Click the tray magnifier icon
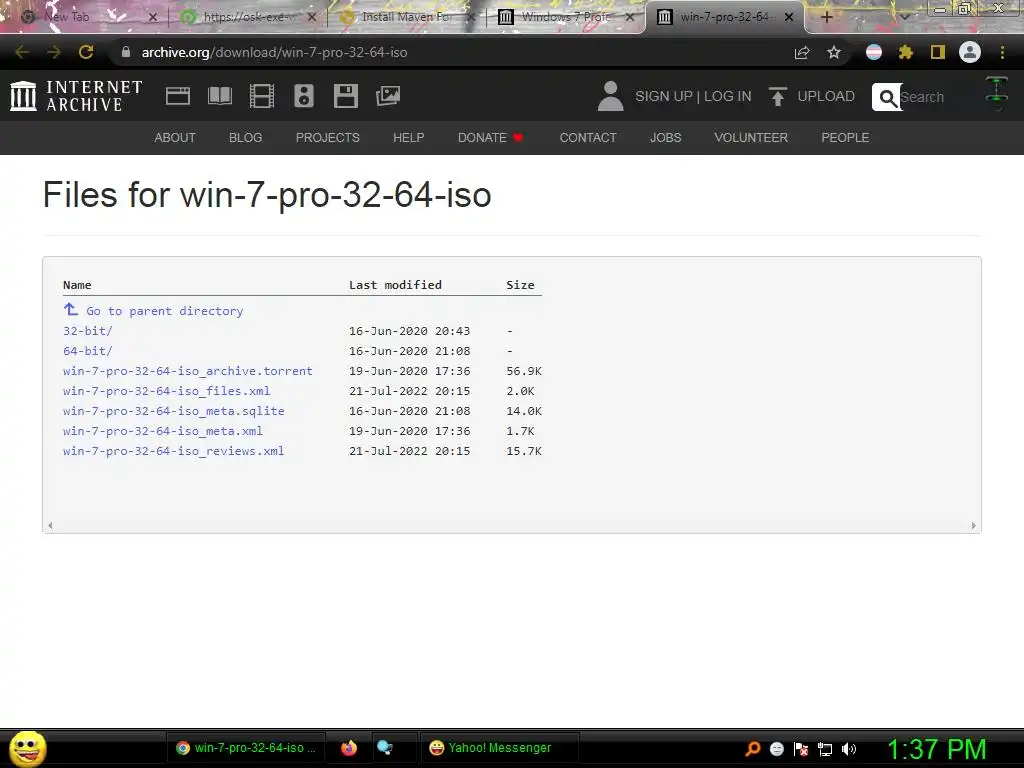 click(753, 748)
